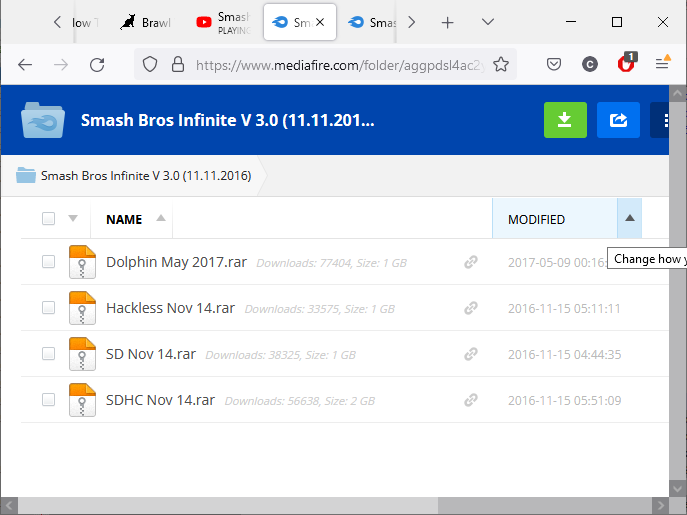This screenshot has height=515, width=687.
Task: Click the mediafire.com URL address bar
Action: point(340,65)
